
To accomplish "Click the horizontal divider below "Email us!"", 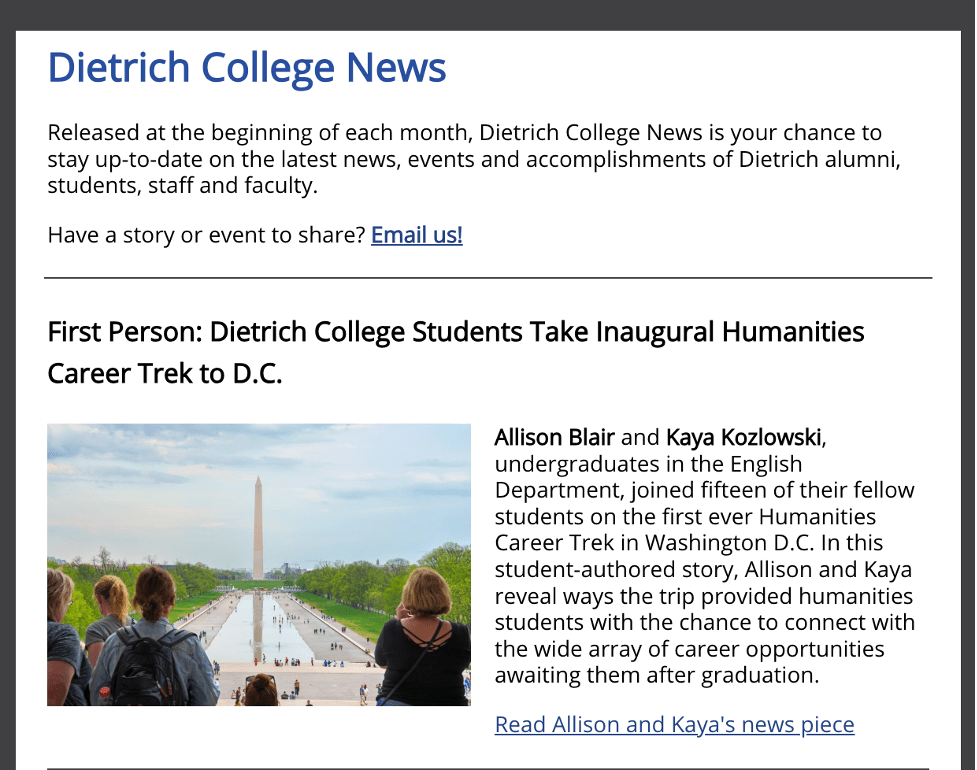I will [x=488, y=278].
